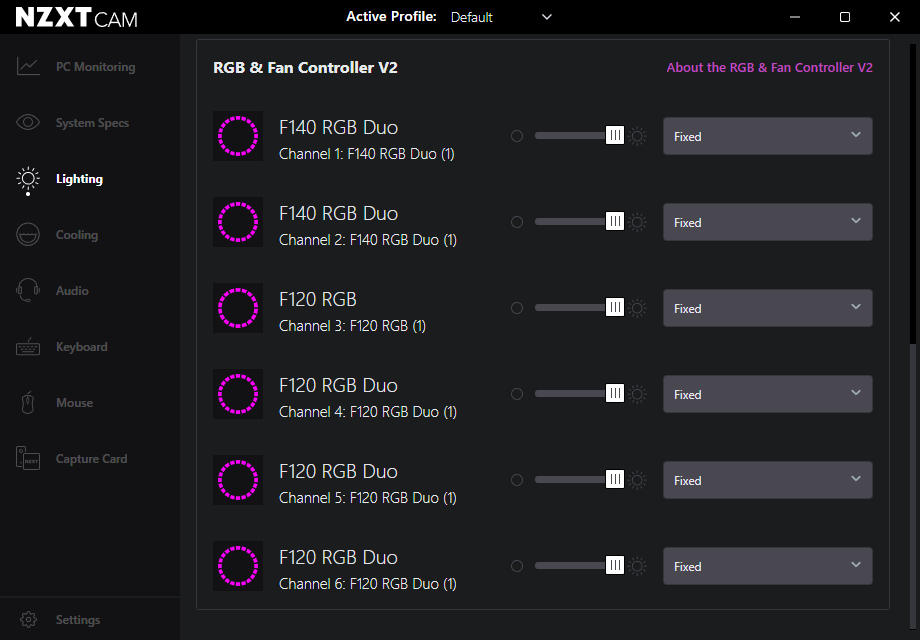The height and width of the screenshot is (640, 920).
Task: Open the Audio settings
Action: click(73, 290)
